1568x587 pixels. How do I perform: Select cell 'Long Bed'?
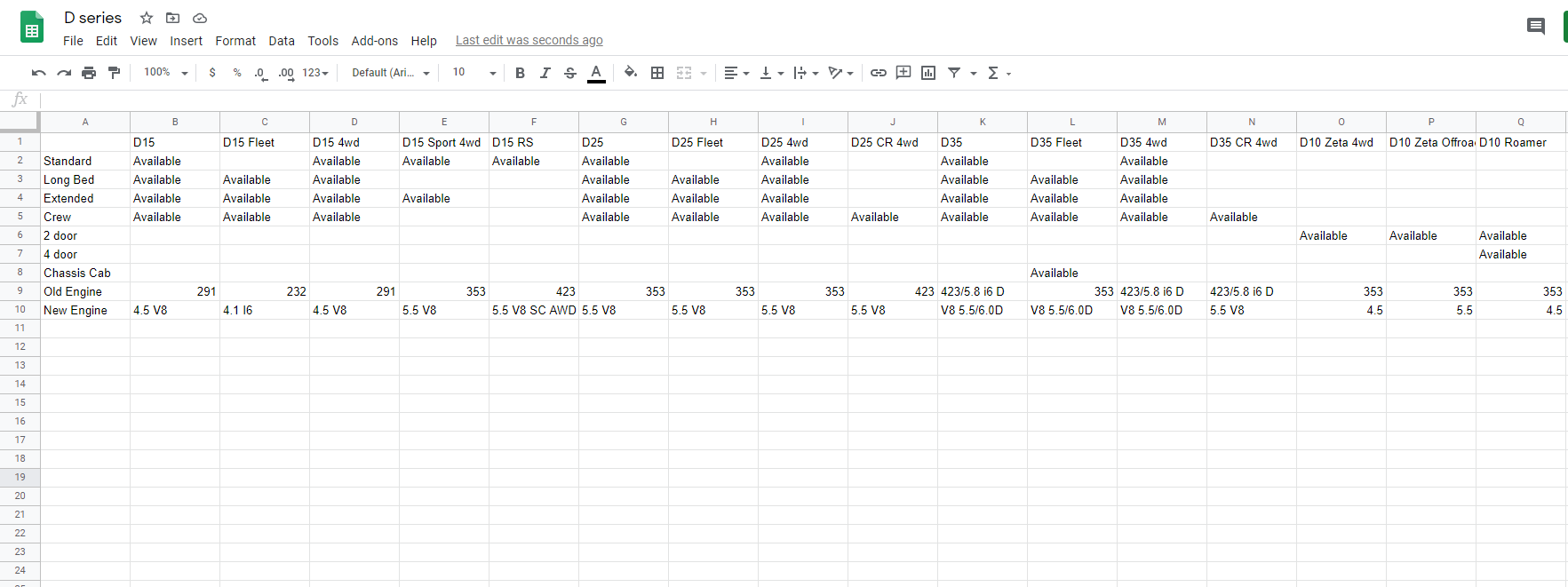point(85,179)
